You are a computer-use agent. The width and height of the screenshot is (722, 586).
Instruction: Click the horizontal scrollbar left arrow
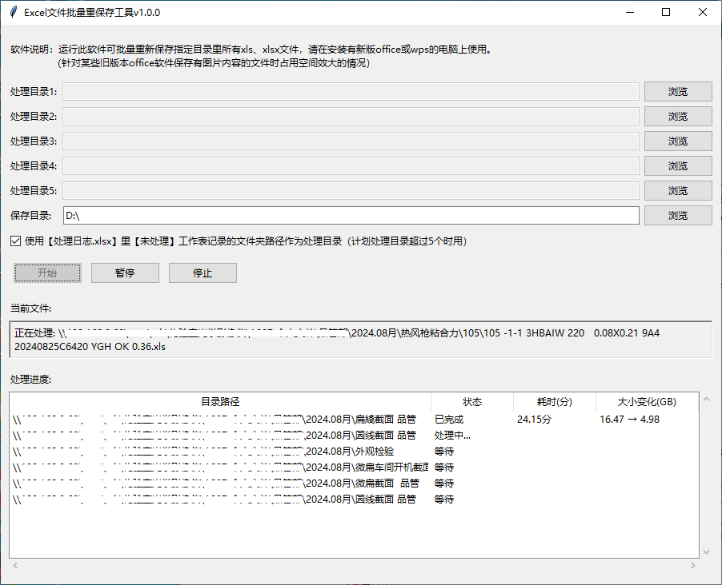pyautogui.click(x=15, y=565)
